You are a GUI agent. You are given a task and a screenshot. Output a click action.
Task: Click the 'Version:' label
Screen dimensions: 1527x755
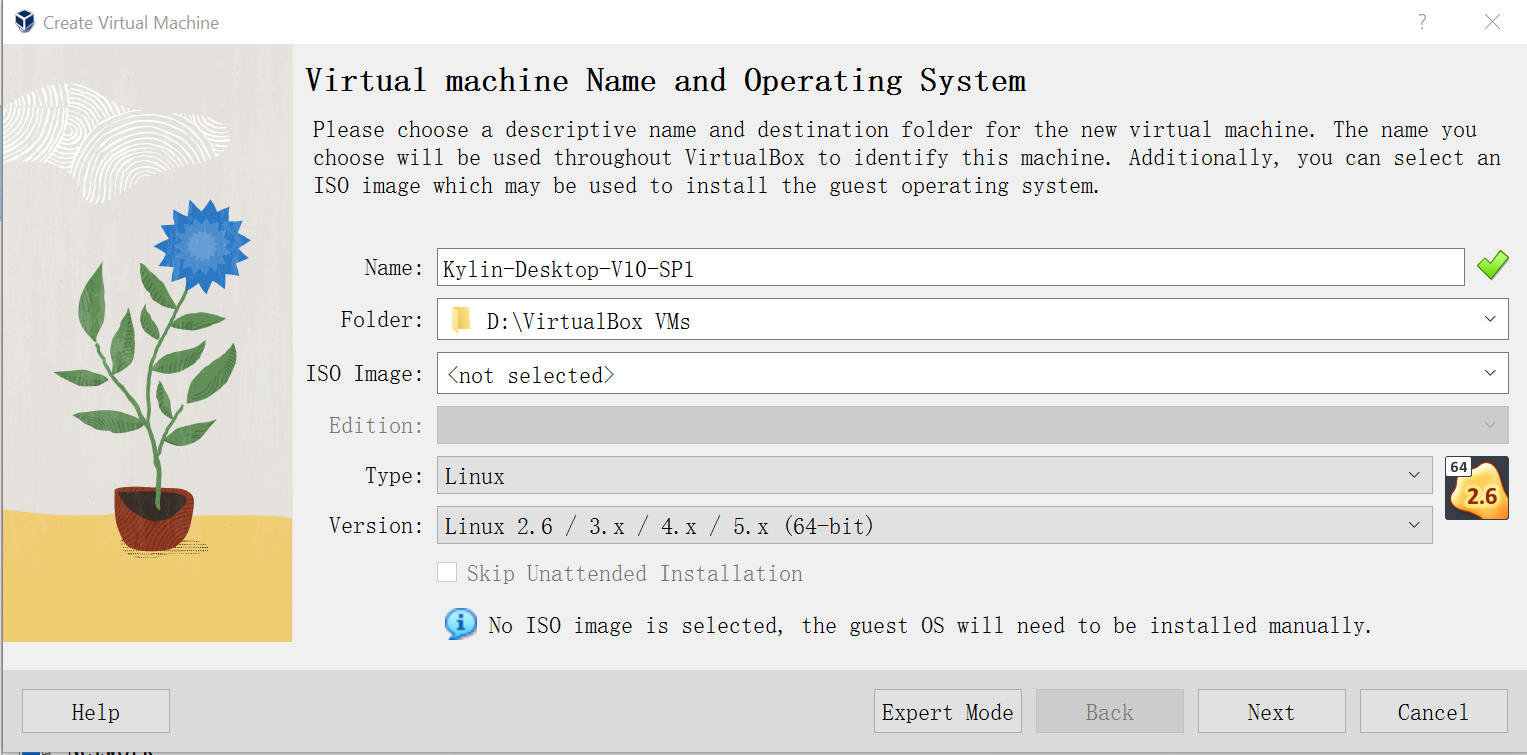(377, 525)
